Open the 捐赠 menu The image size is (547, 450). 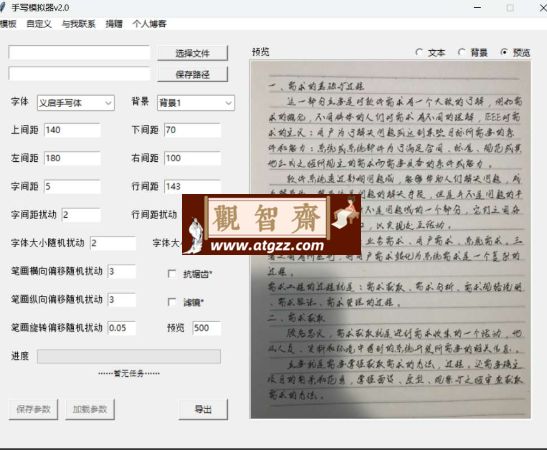tap(114, 24)
